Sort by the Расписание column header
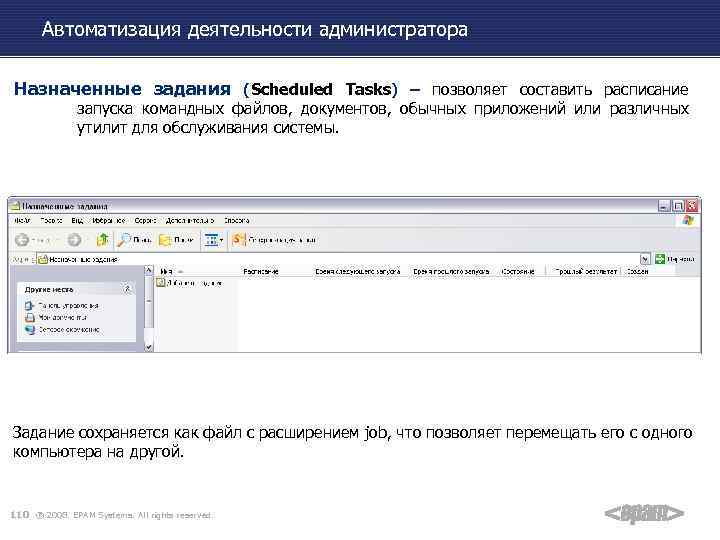 pyautogui.click(x=275, y=271)
